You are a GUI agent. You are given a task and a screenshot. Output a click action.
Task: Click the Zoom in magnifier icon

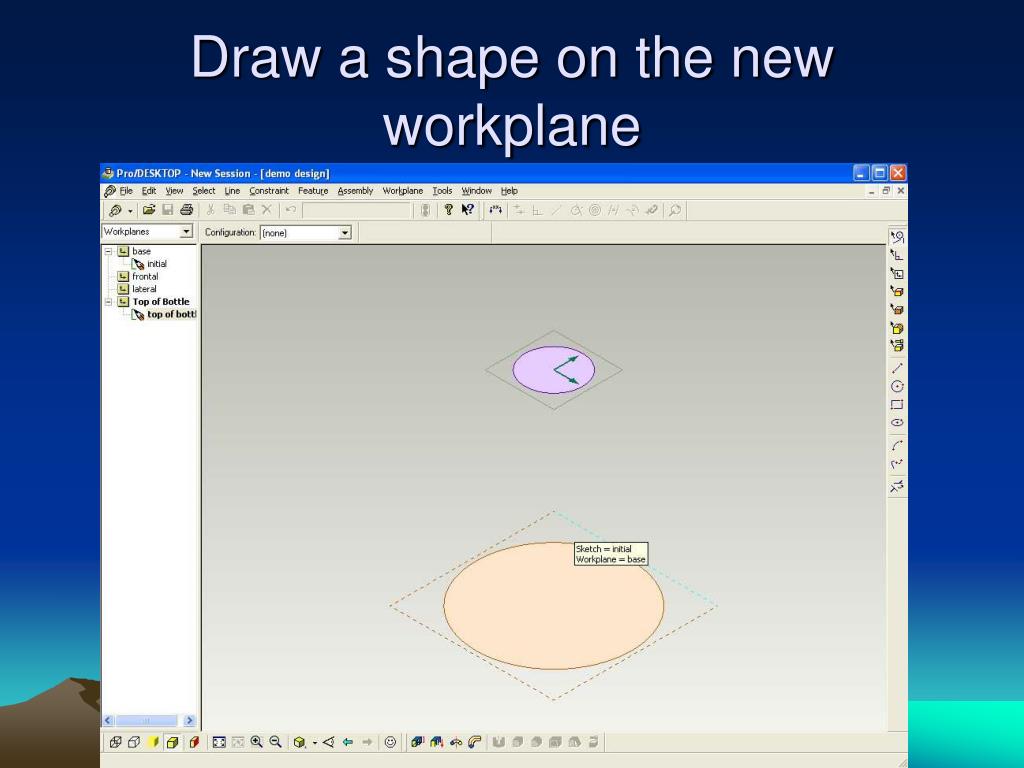tap(257, 742)
